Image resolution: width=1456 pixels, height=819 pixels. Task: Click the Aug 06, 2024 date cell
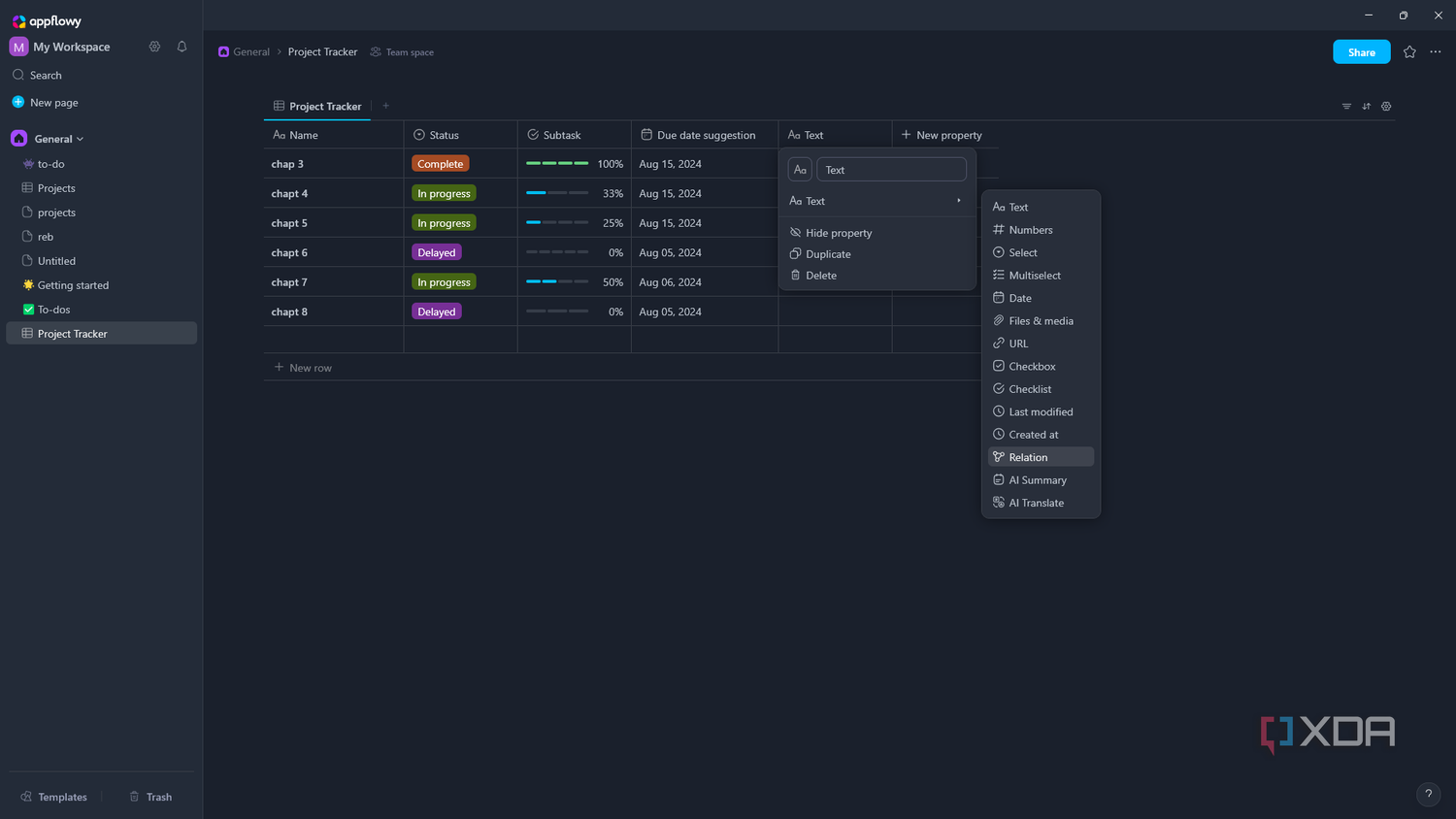point(705,282)
